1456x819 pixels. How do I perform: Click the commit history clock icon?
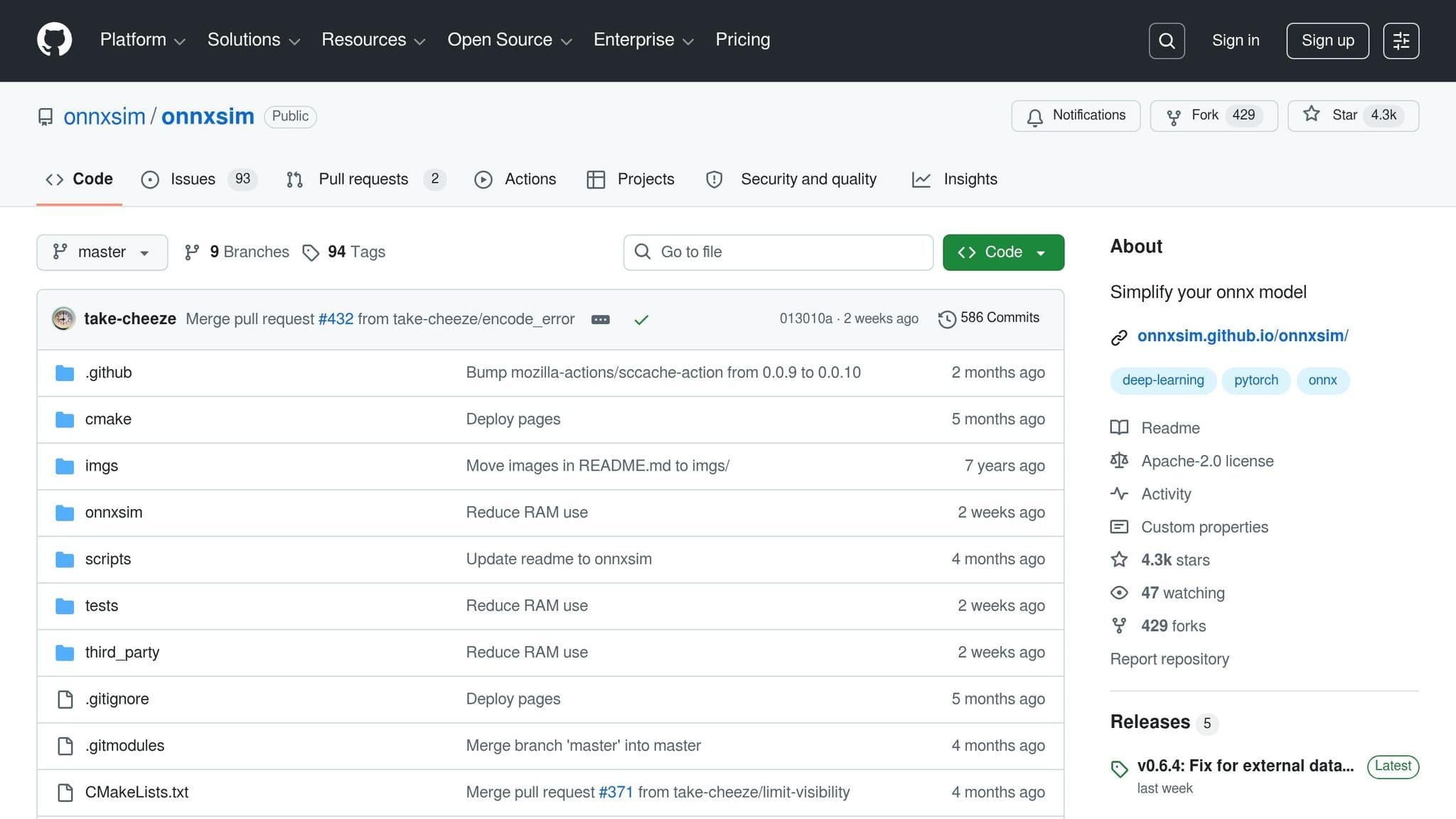coord(947,319)
